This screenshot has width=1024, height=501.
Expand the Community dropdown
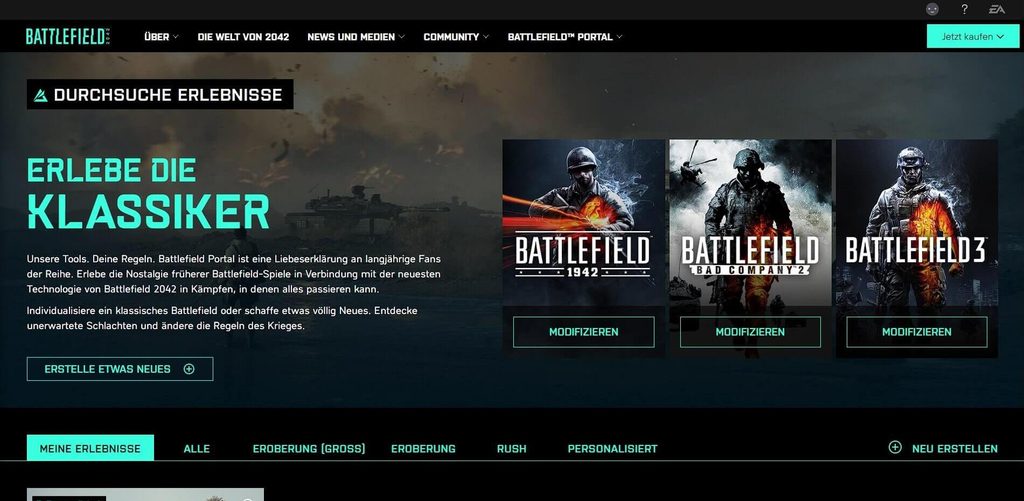456,37
